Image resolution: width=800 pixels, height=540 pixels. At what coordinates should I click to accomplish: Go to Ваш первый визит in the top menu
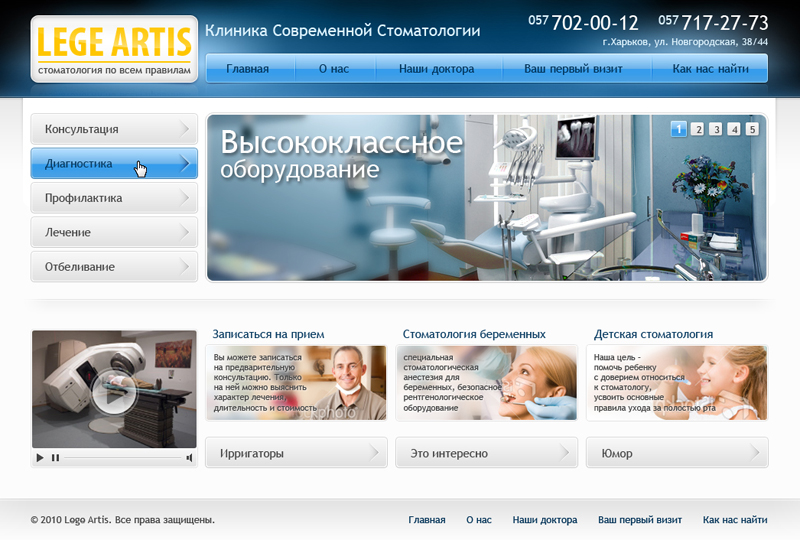[x=573, y=69]
